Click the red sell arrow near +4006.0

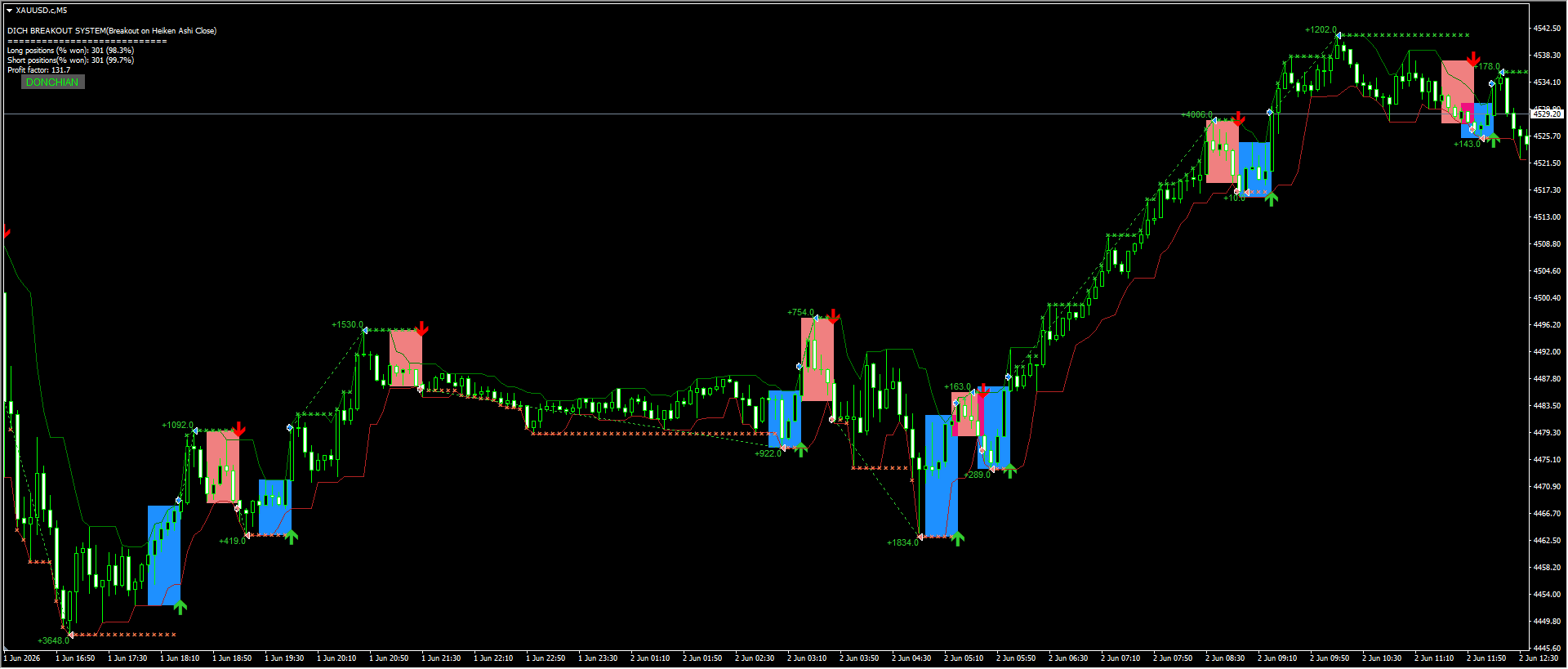point(1239,119)
